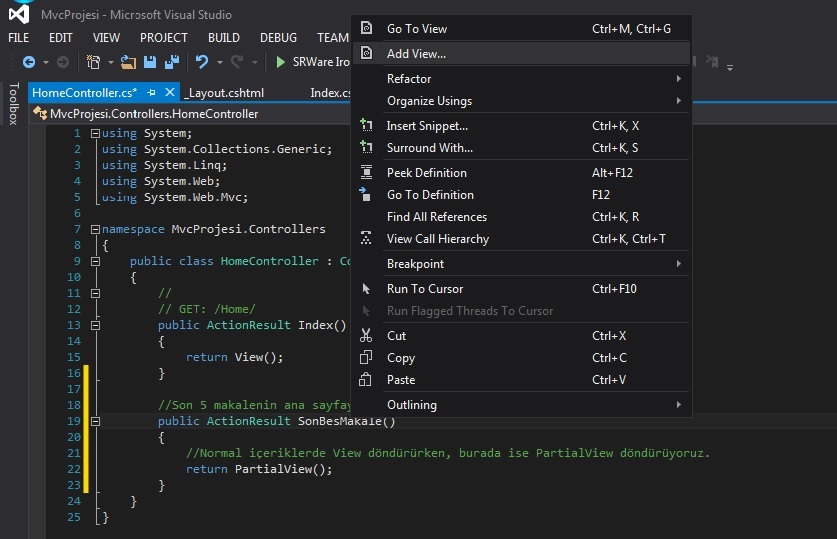Choose Add View from context menu
Screen dimensions: 837x539
click(416, 54)
